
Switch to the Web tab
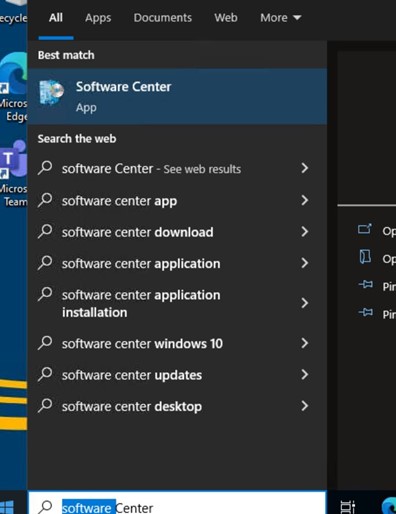pos(226,18)
